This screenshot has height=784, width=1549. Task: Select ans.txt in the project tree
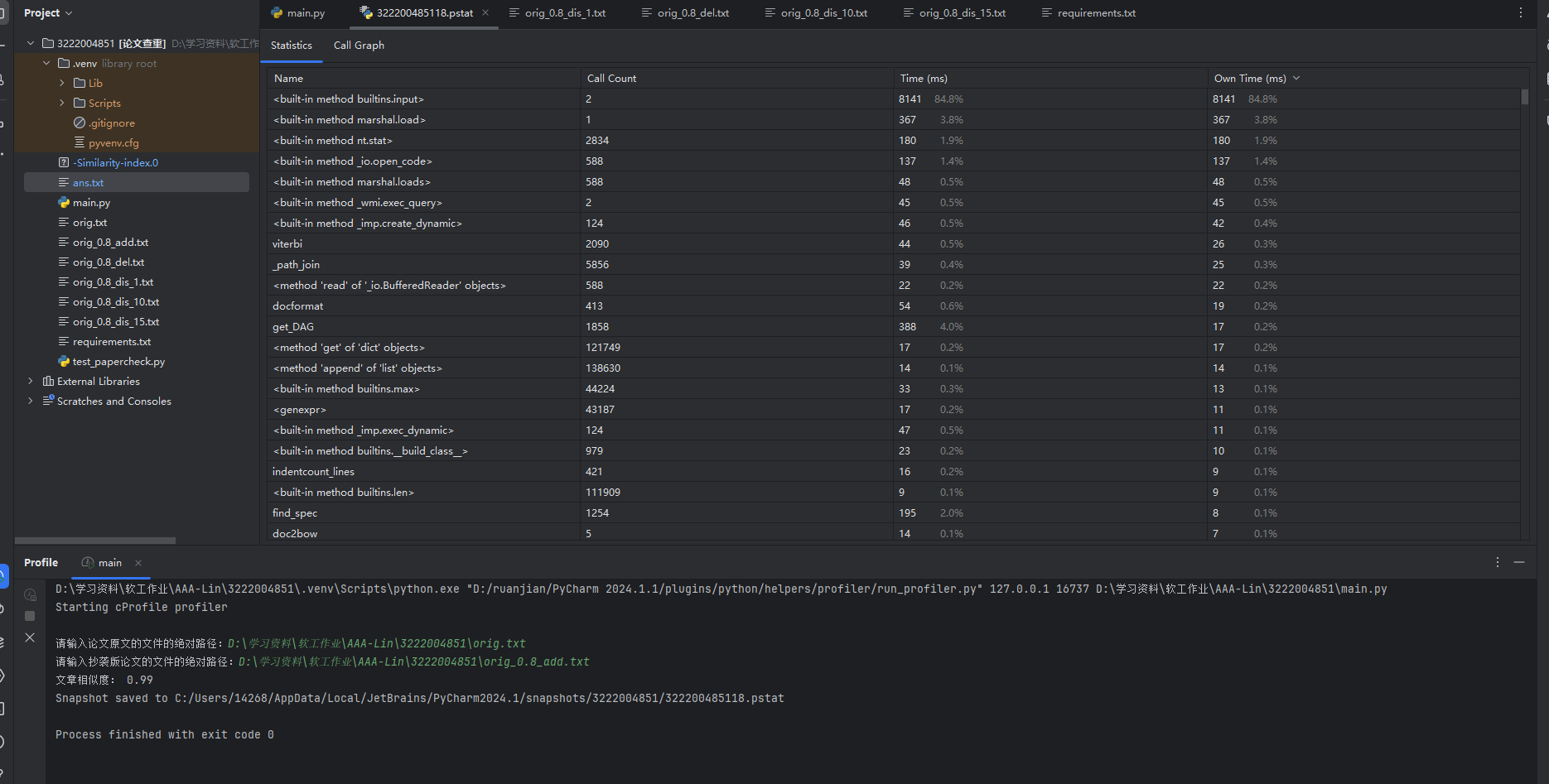pyautogui.click(x=137, y=182)
